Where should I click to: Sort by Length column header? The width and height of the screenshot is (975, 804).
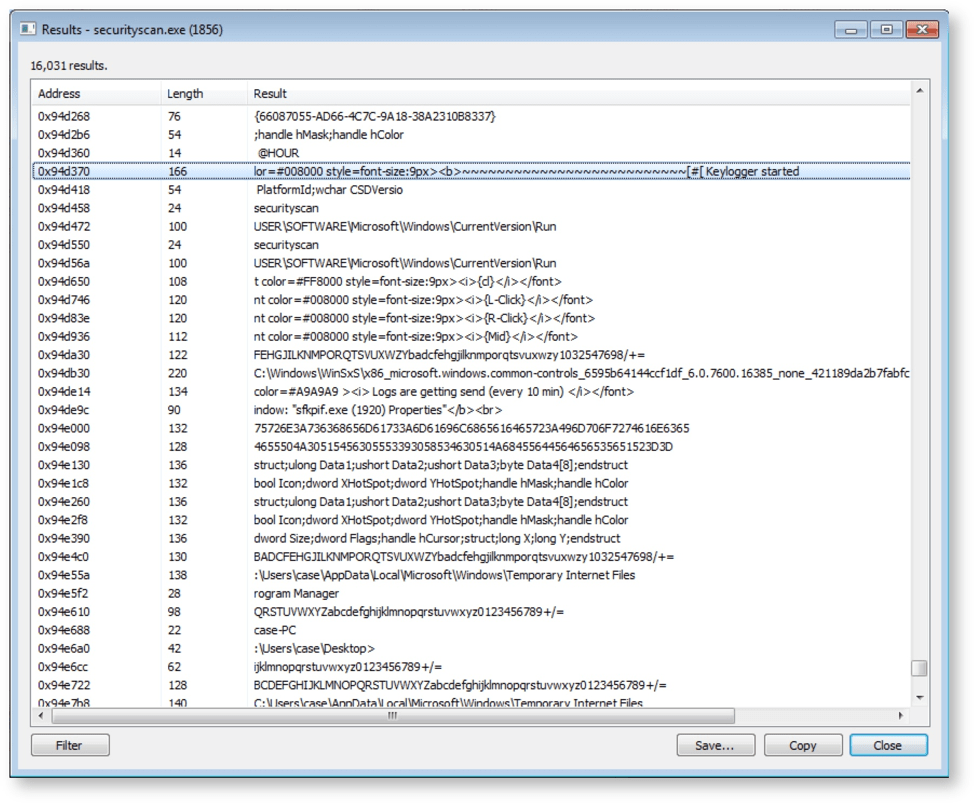point(204,94)
